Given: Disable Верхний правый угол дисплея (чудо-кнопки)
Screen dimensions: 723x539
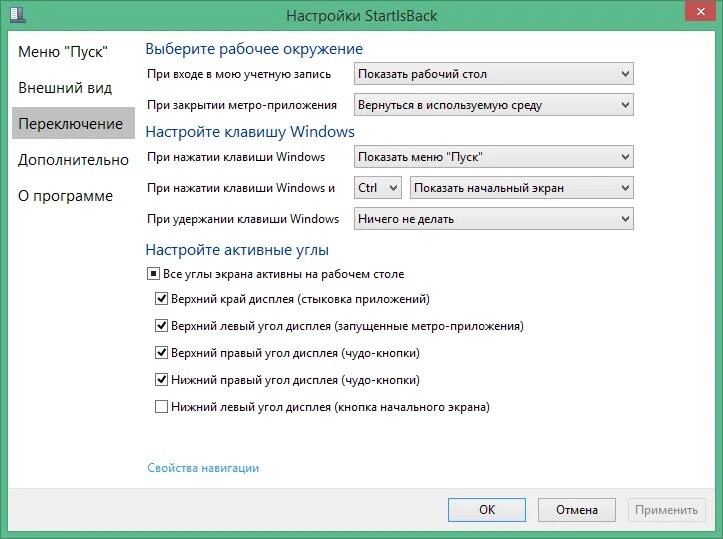Looking at the screenshot, I should click(x=161, y=353).
